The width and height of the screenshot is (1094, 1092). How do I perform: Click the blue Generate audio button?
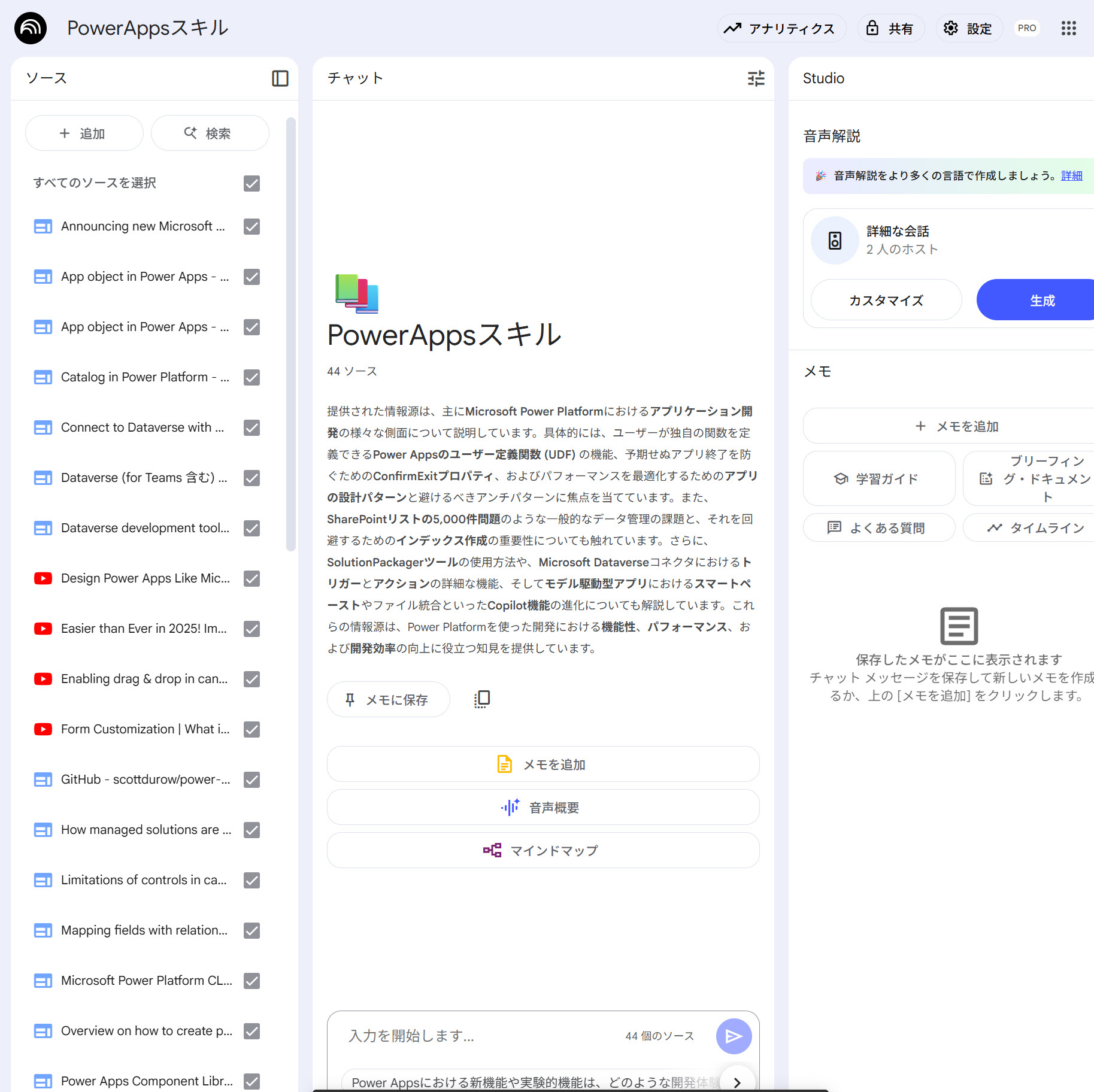click(1041, 301)
